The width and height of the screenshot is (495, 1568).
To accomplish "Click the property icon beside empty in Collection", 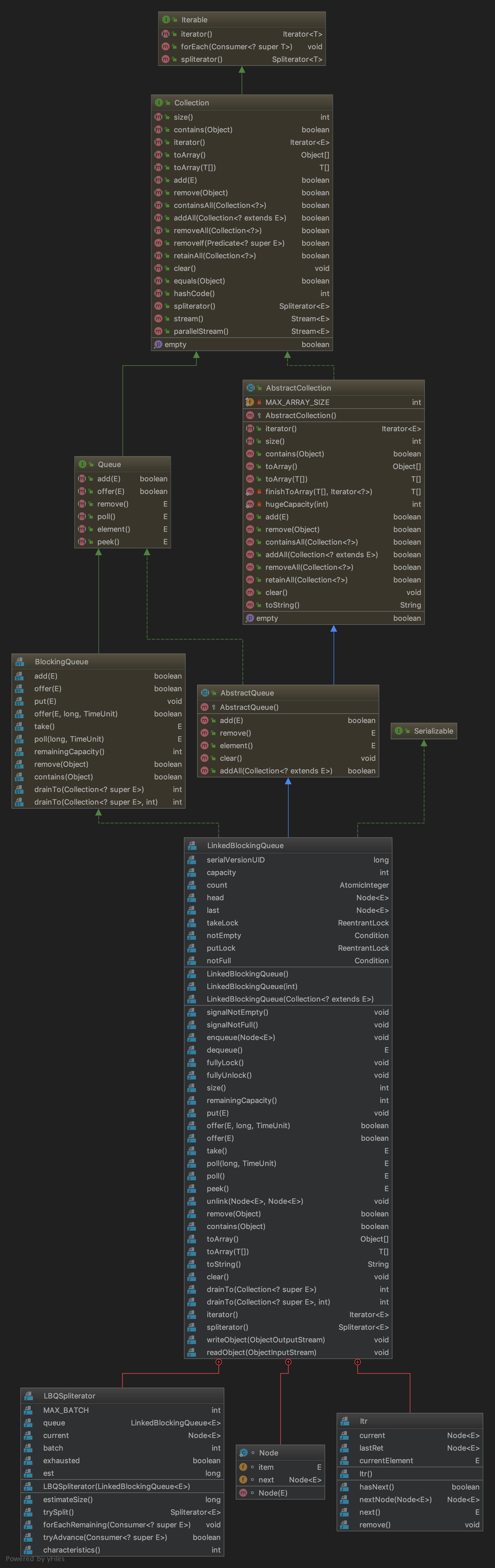I will click(x=158, y=344).
